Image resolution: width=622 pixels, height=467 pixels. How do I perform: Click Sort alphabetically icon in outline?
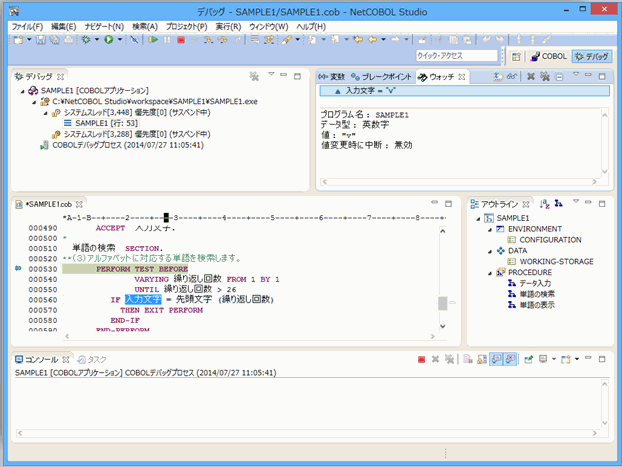(x=544, y=204)
